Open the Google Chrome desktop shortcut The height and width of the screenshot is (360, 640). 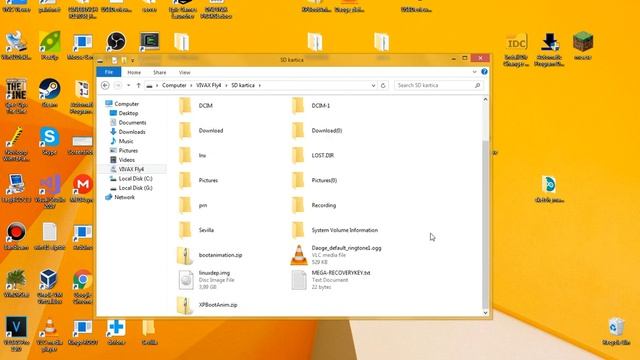coord(83,280)
